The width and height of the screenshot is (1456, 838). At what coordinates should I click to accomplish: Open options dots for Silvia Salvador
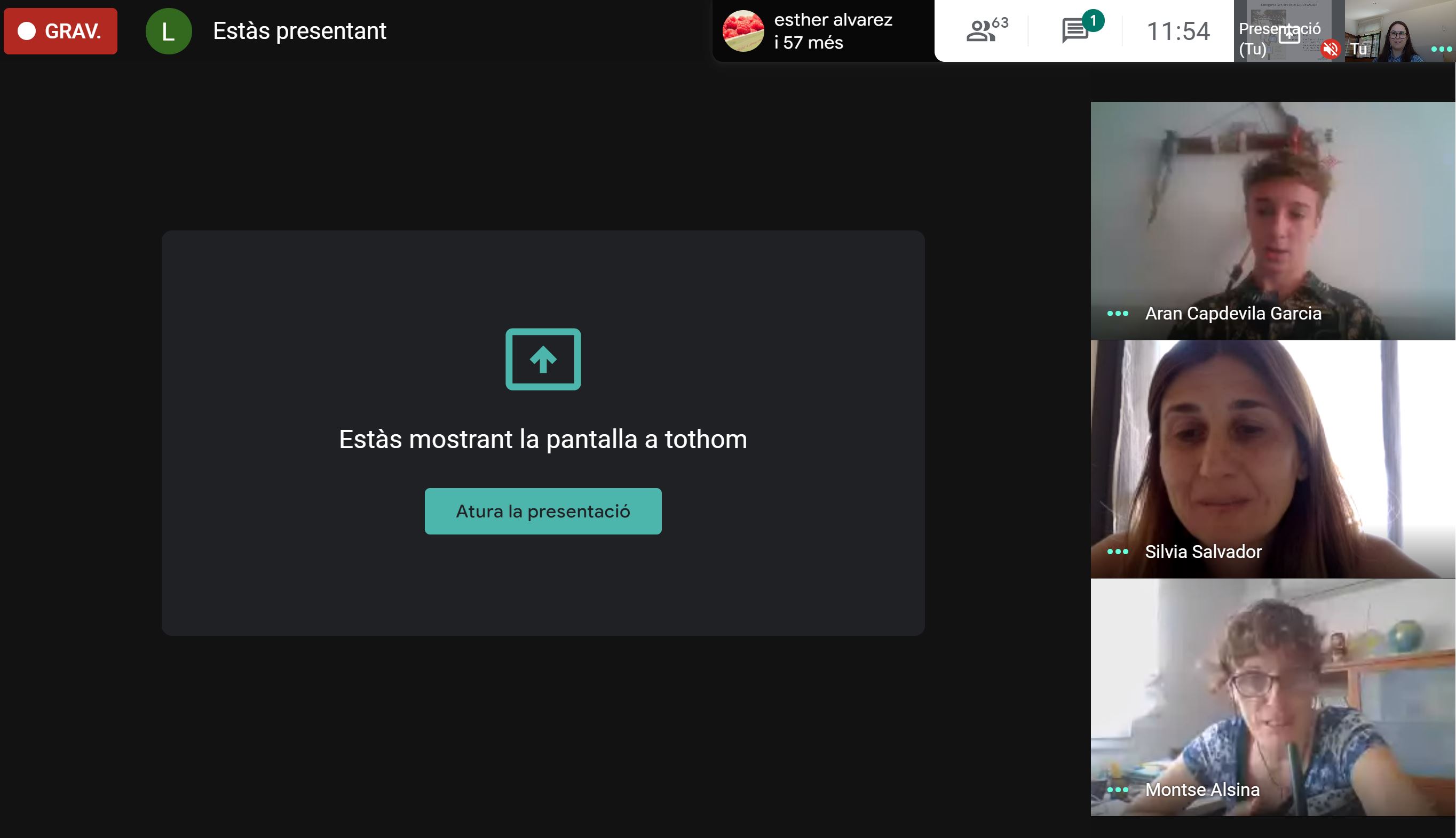click(x=1118, y=552)
